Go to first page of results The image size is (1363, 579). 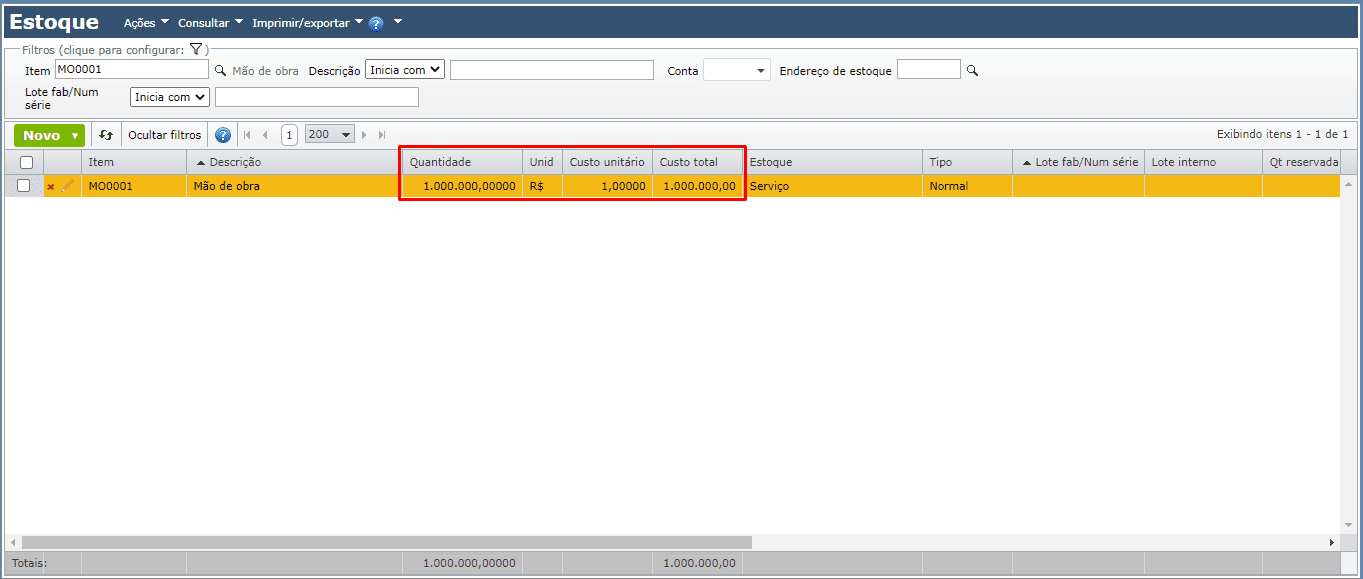tap(247, 135)
